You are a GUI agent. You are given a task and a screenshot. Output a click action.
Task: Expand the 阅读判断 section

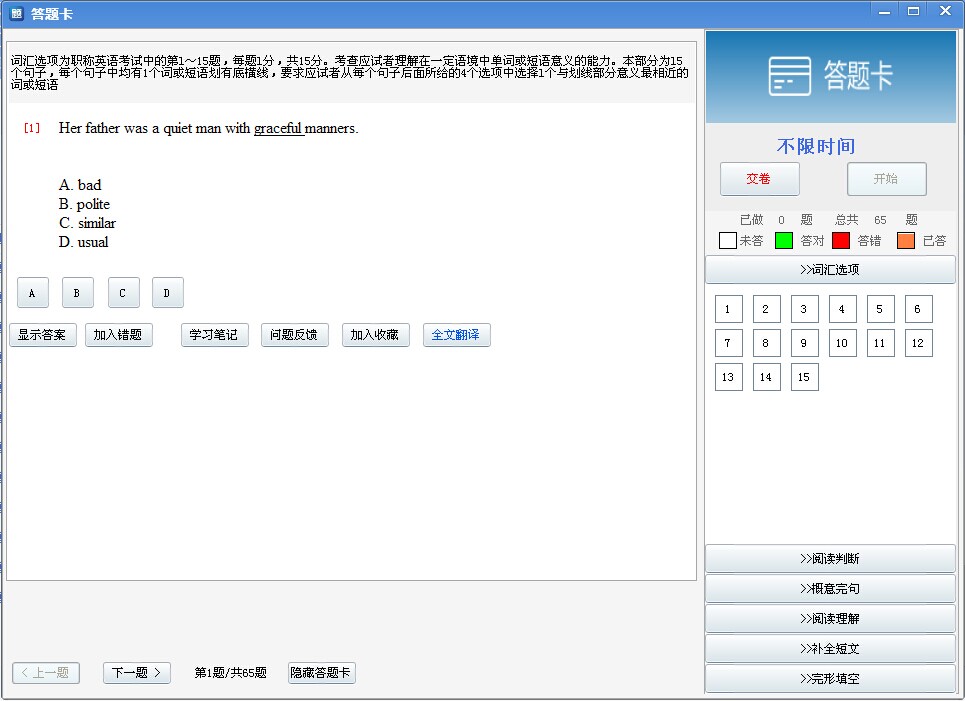[830, 559]
